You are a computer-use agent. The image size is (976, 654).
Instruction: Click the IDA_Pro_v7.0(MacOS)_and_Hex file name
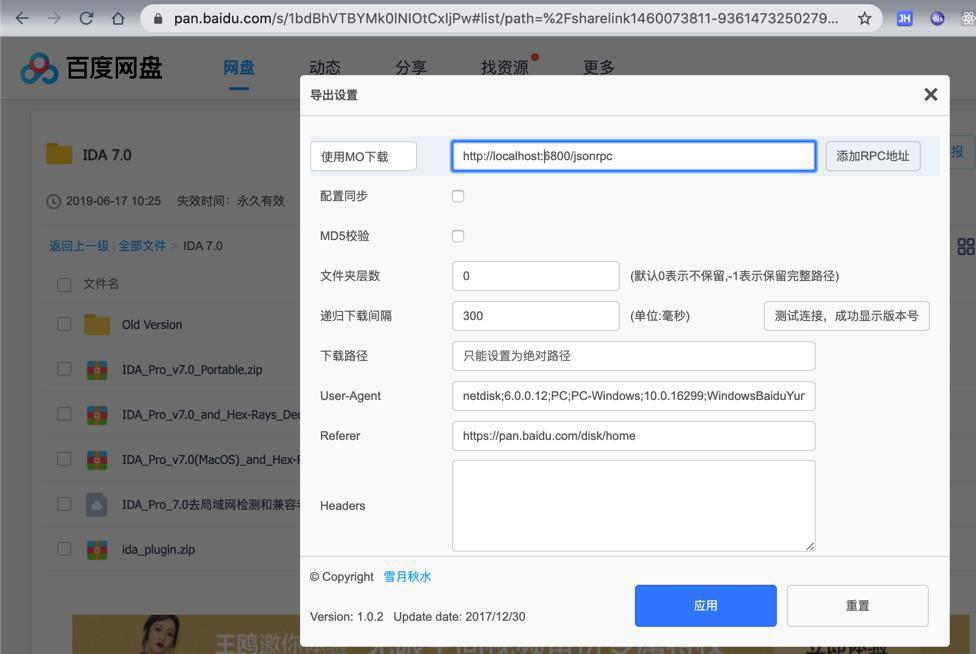point(210,459)
